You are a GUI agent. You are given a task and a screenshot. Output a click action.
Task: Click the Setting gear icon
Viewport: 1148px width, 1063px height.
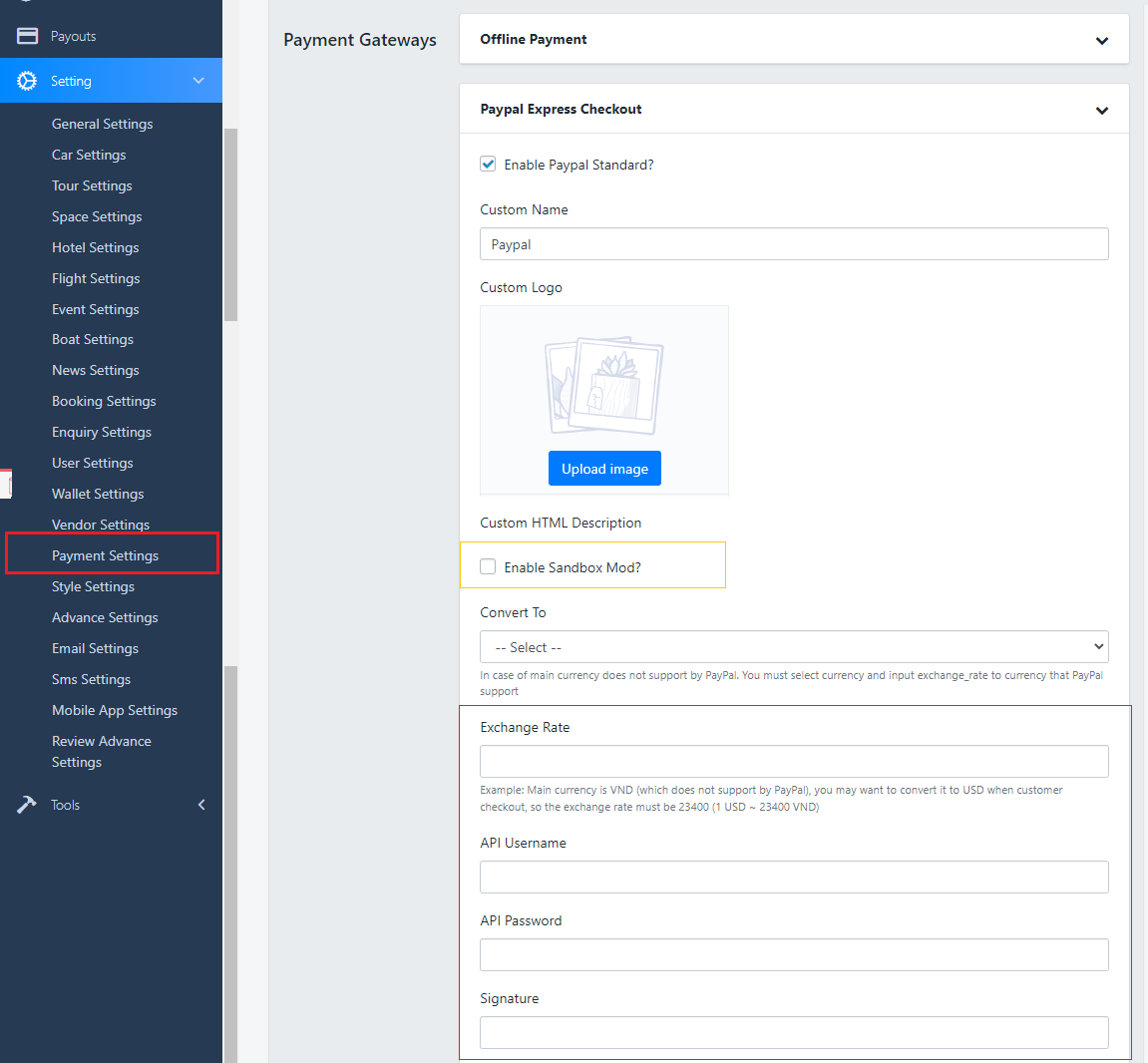pos(27,81)
